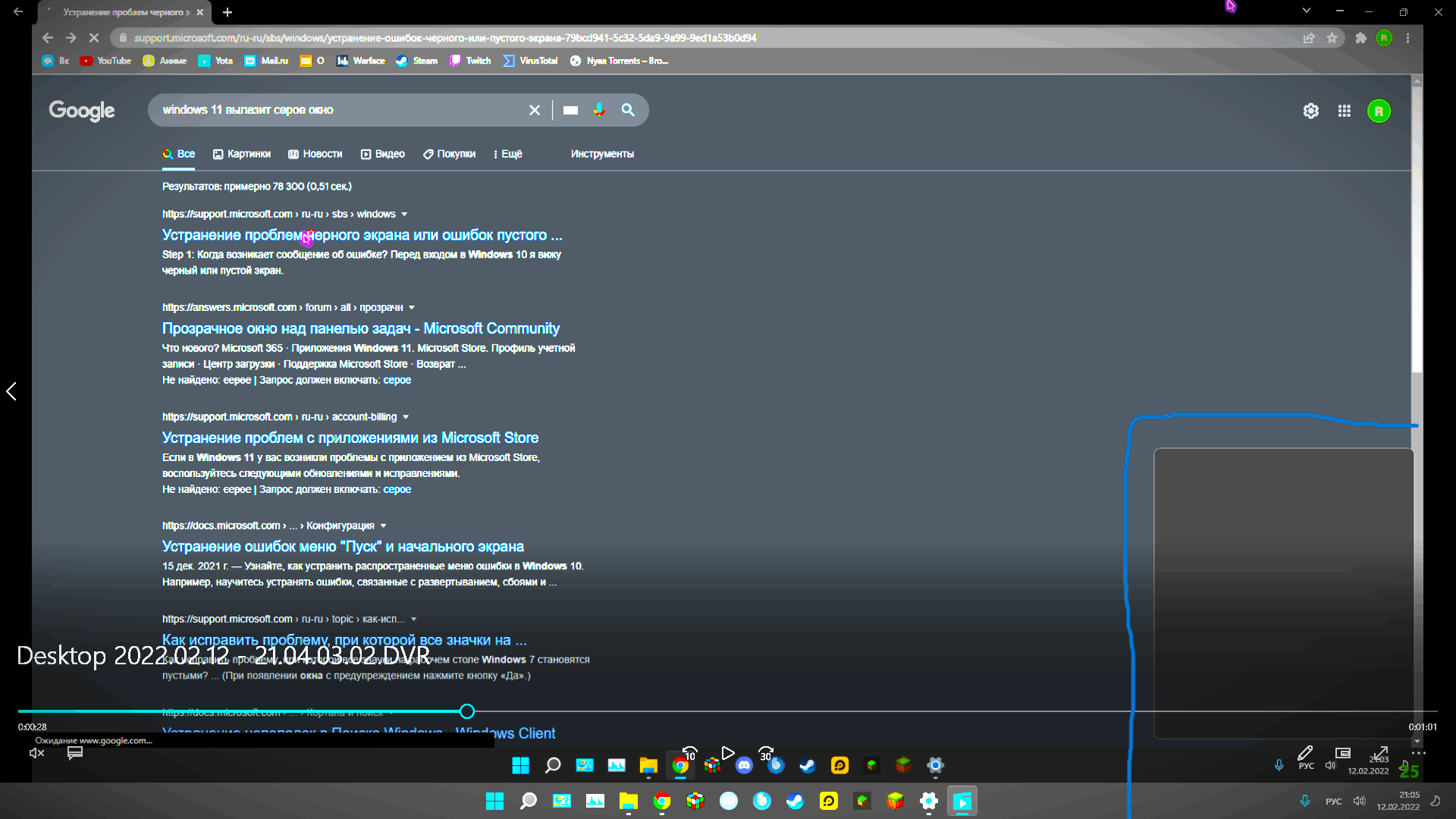Click the Новости tab in search filters
The height and width of the screenshot is (819, 1456).
(x=321, y=154)
